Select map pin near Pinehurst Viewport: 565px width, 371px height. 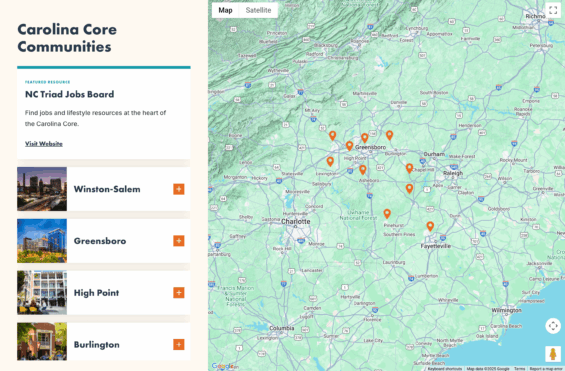click(387, 214)
